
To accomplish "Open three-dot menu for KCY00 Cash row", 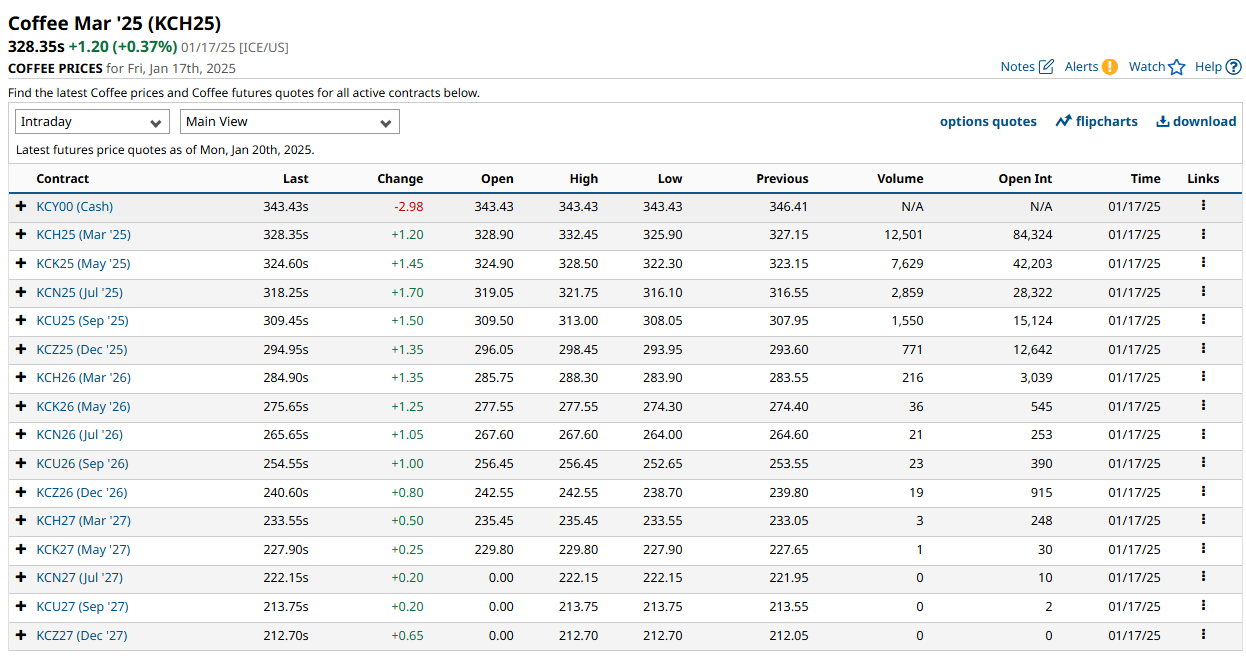I will pyautogui.click(x=1203, y=206).
